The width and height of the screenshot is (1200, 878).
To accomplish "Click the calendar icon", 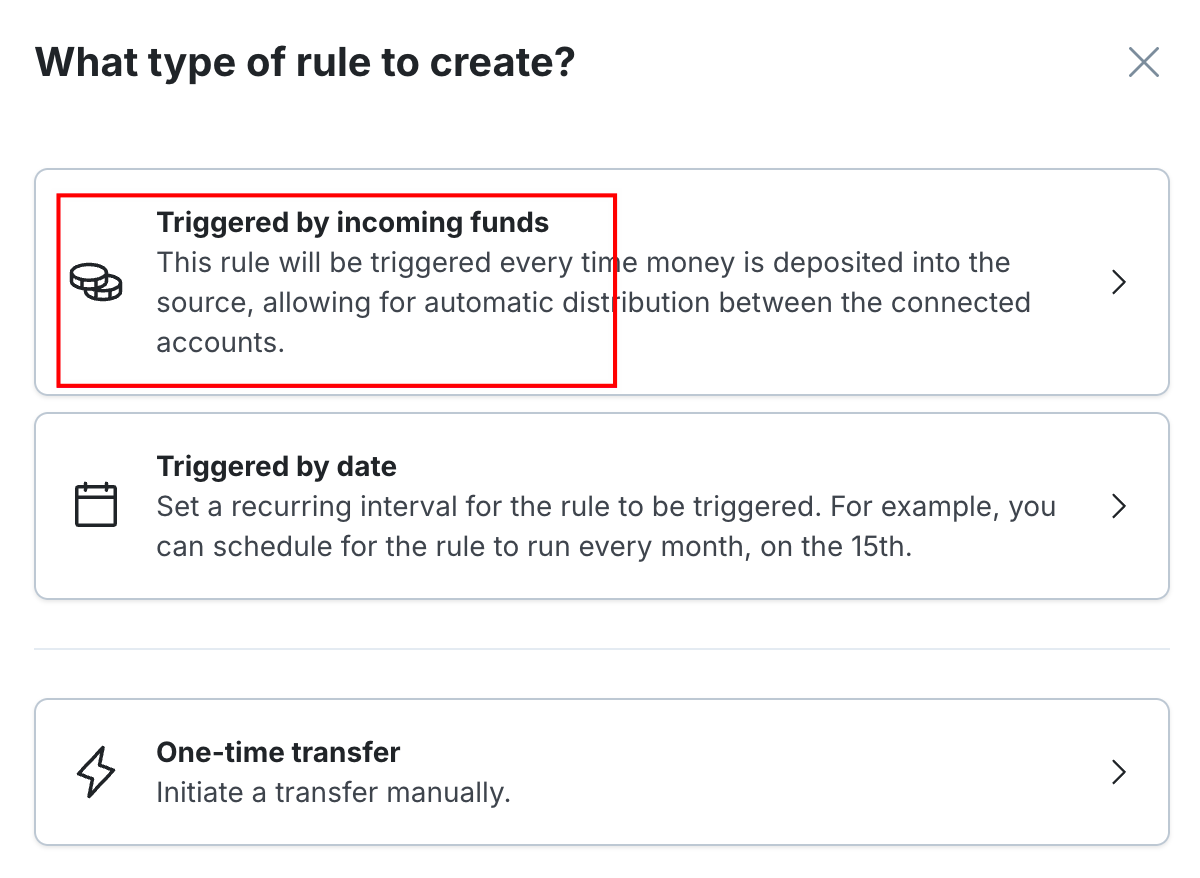I will point(96,505).
